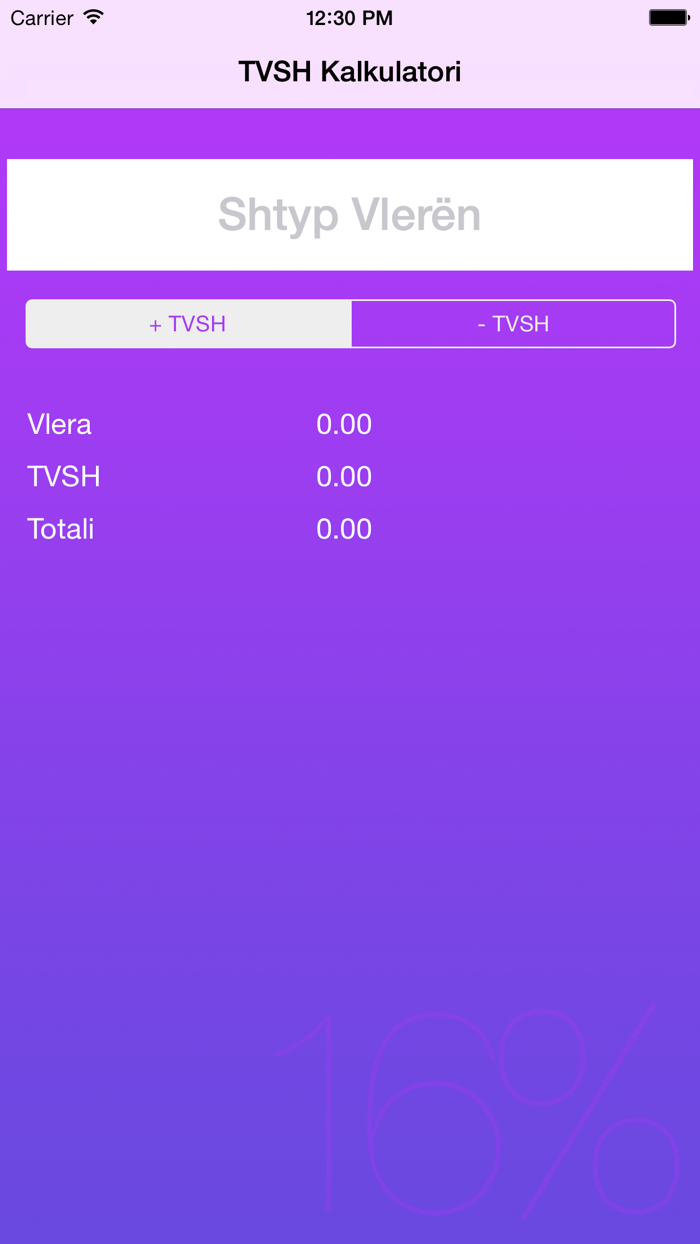Focus the Shtyp Vlerën input field
Viewport: 700px width, 1244px height.
(x=349, y=215)
